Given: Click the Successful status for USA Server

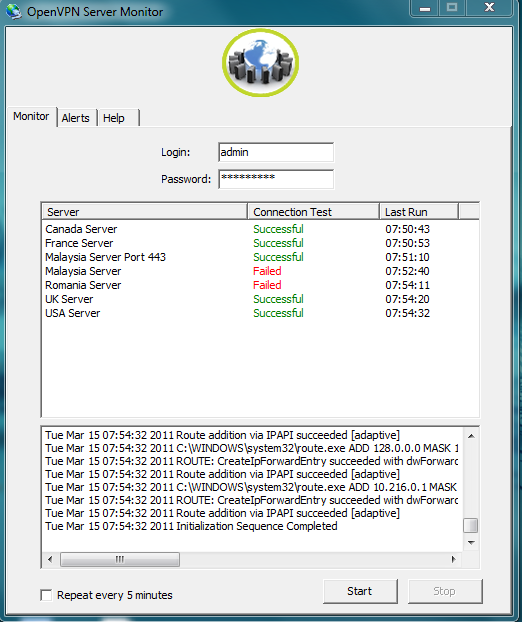Looking at the screenshot, I should (x=278, y=313).
